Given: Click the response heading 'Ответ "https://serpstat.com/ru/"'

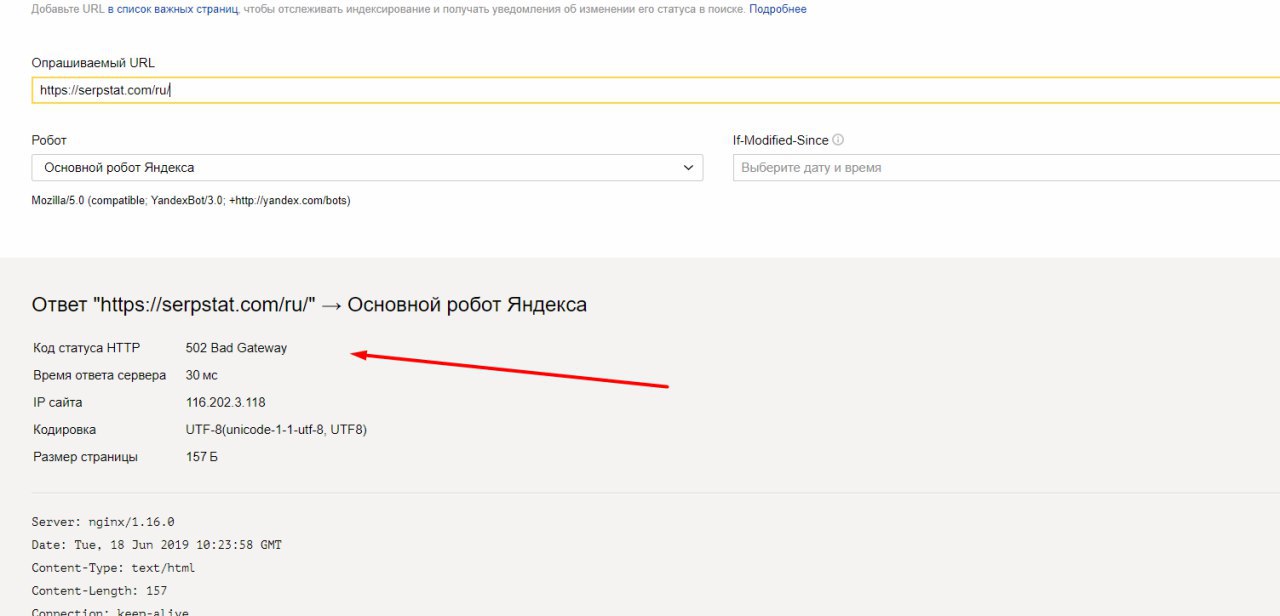Looking at the screenshot, I should (x=174, y=305).
